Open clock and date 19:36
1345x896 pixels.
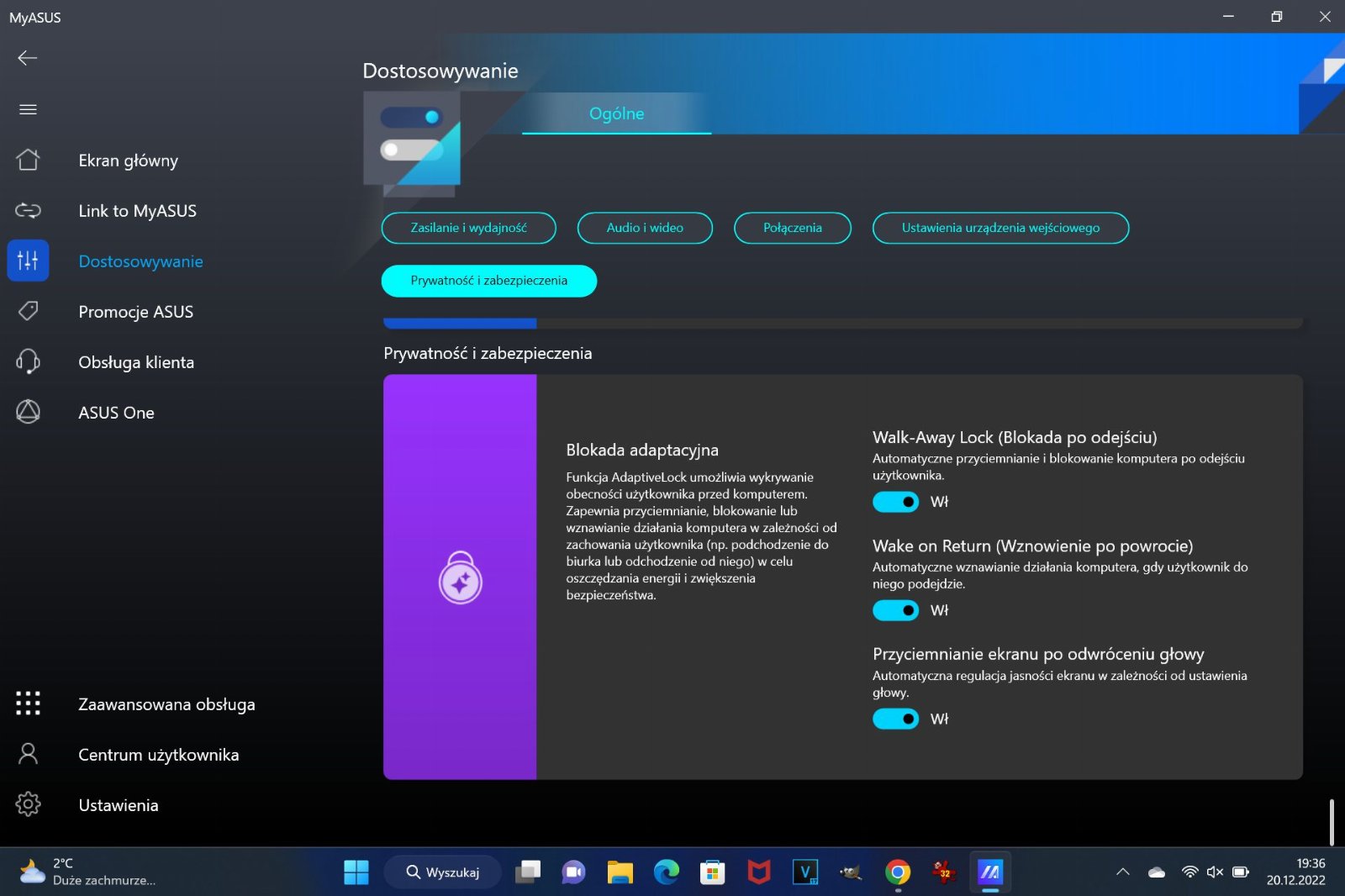[x=1295, y=872]
